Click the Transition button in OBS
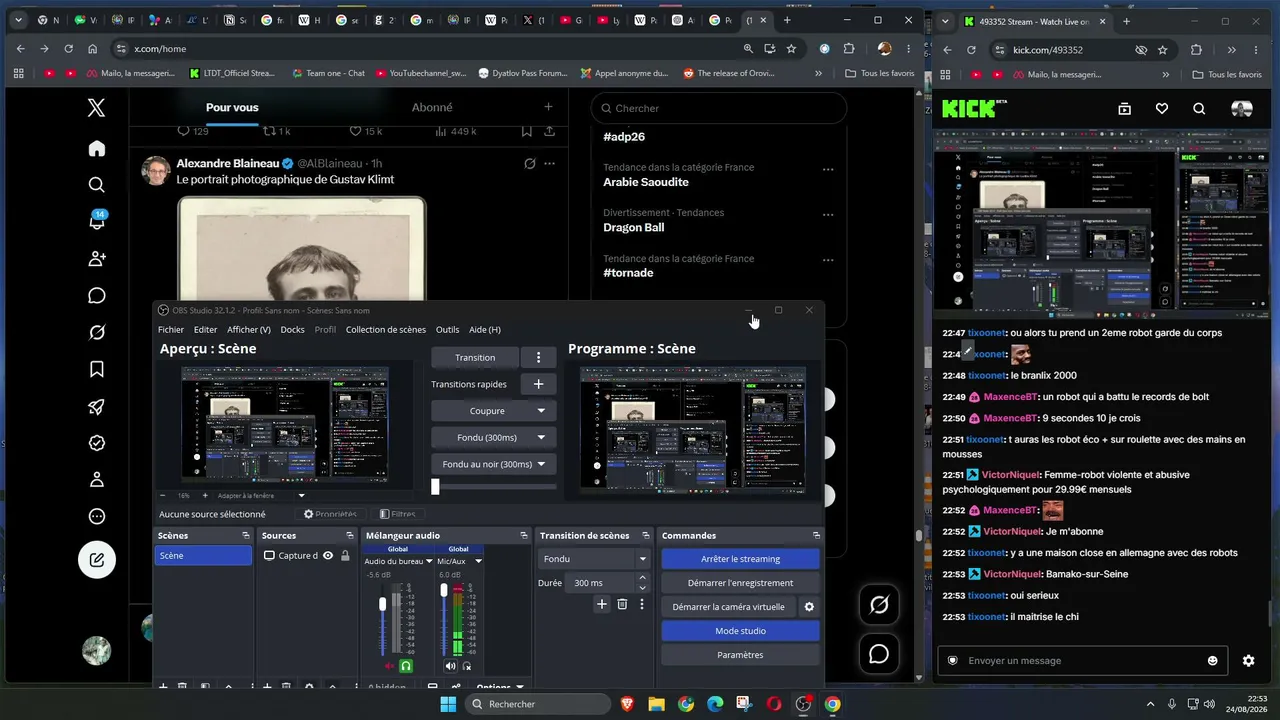 (475, 357)
